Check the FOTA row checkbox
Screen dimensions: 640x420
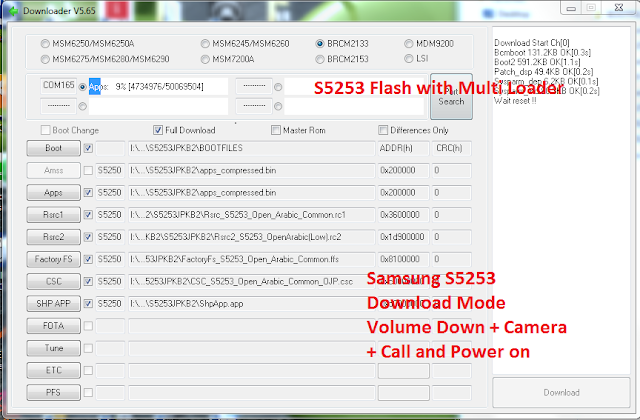point(88,326)
